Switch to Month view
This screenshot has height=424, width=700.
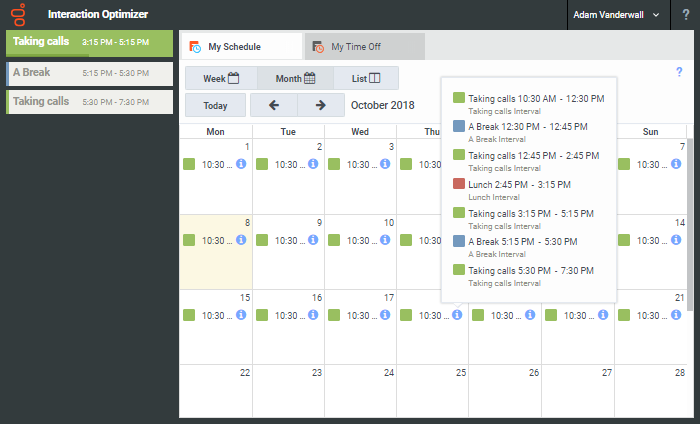coord(295,78)
